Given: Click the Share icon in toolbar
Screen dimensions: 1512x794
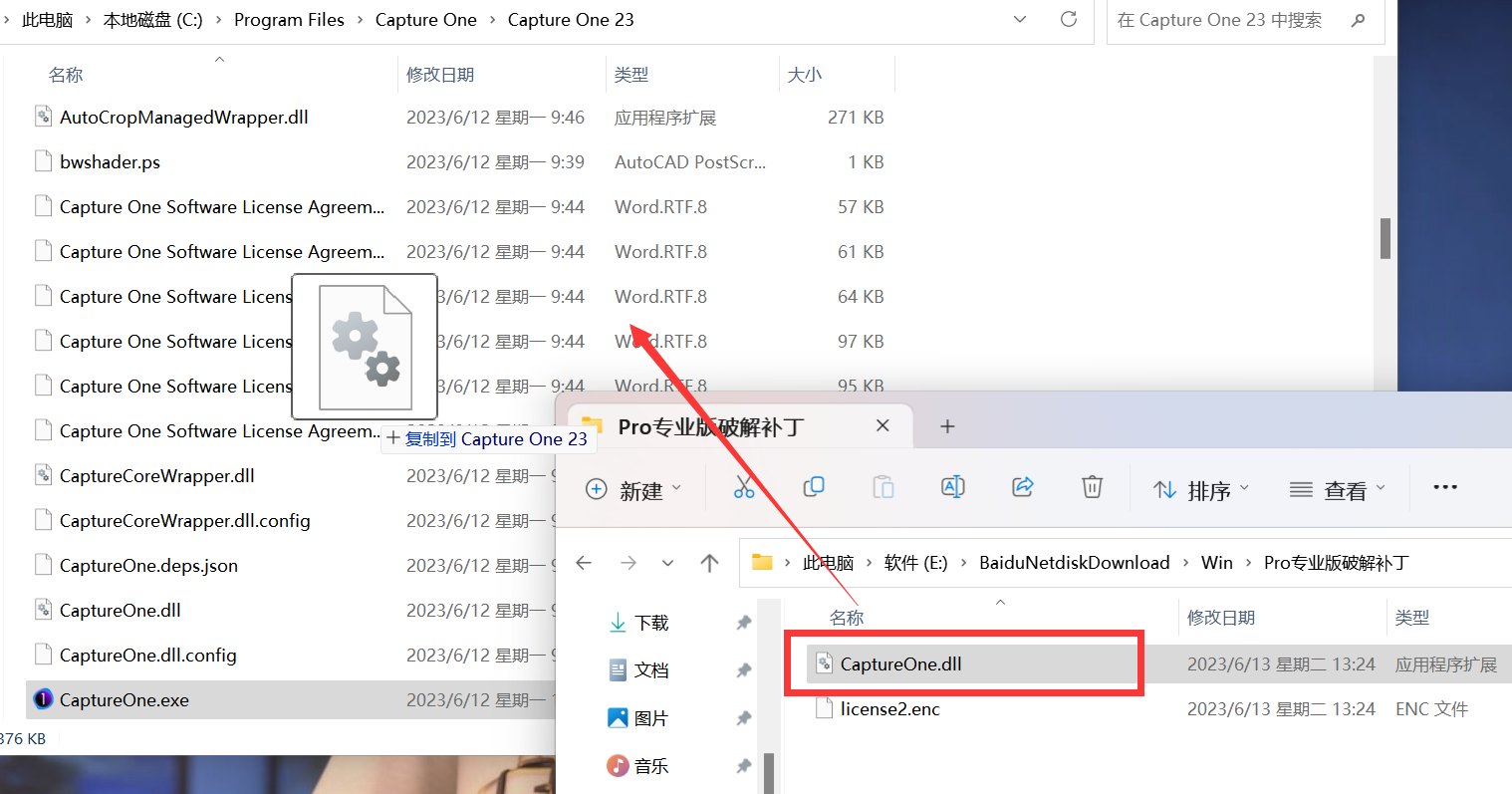Looking at the screenshot, I should click(x=1022, y=487).
